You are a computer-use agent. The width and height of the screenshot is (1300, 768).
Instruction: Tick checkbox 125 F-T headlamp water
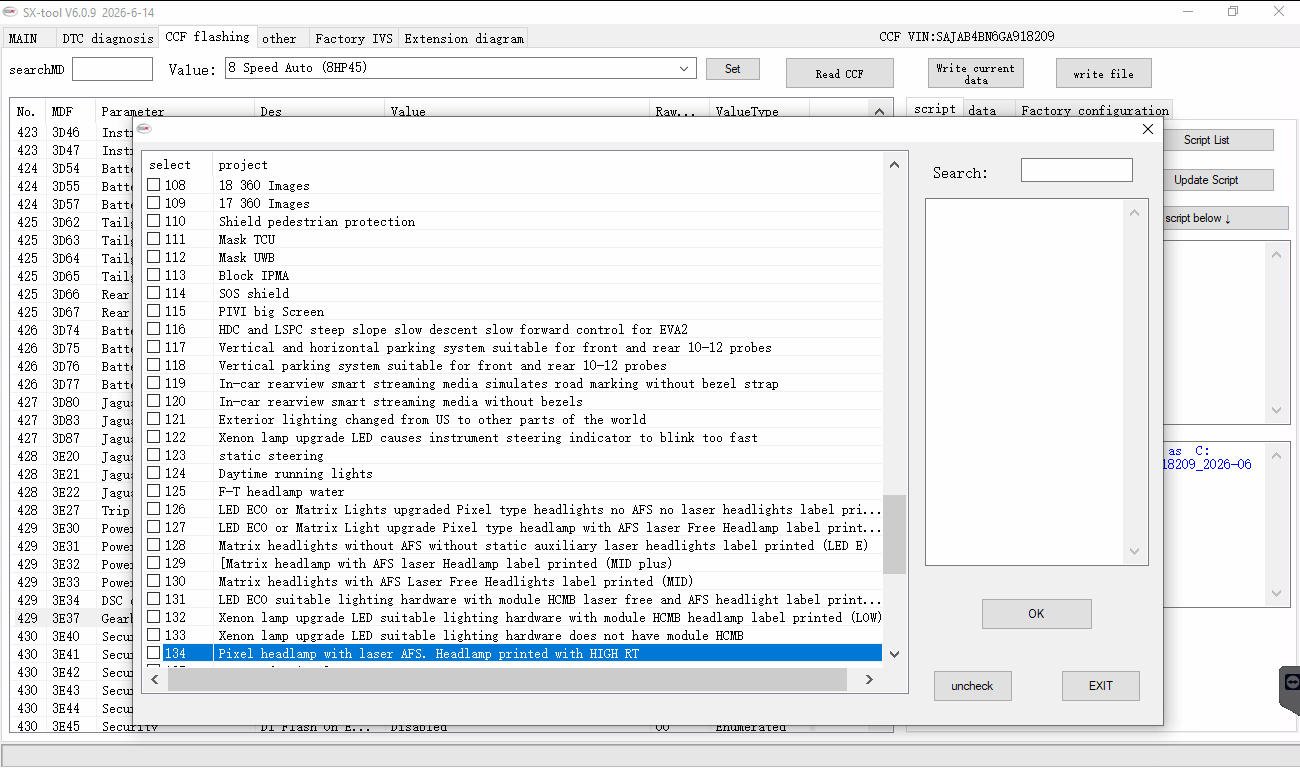pos(154,491)
